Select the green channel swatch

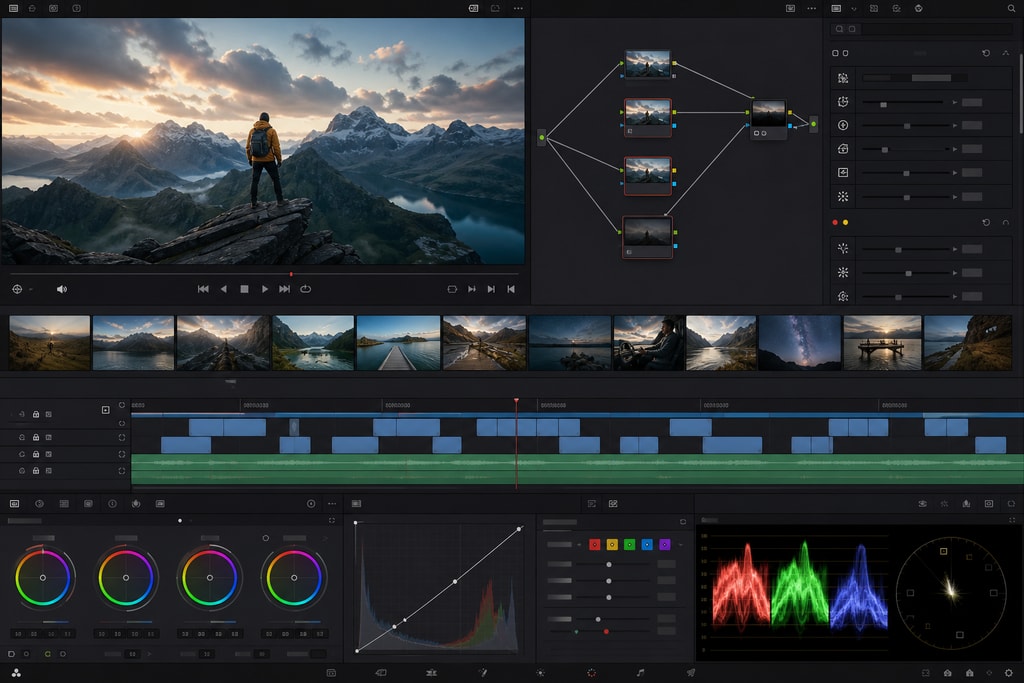click(630, 545)
